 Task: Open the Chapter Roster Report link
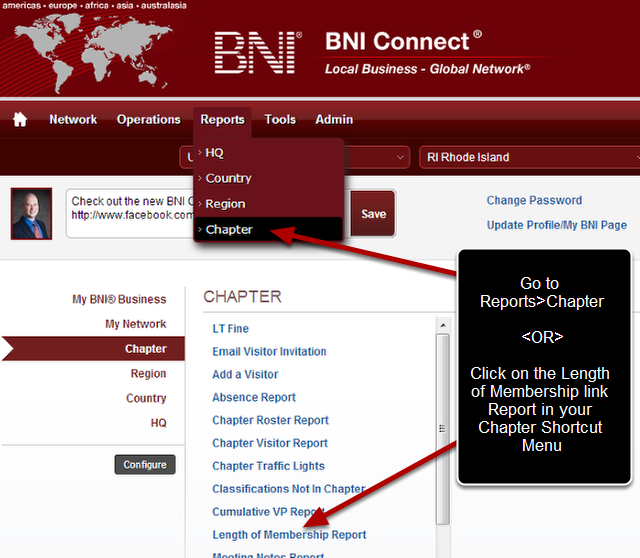(270, 420)
